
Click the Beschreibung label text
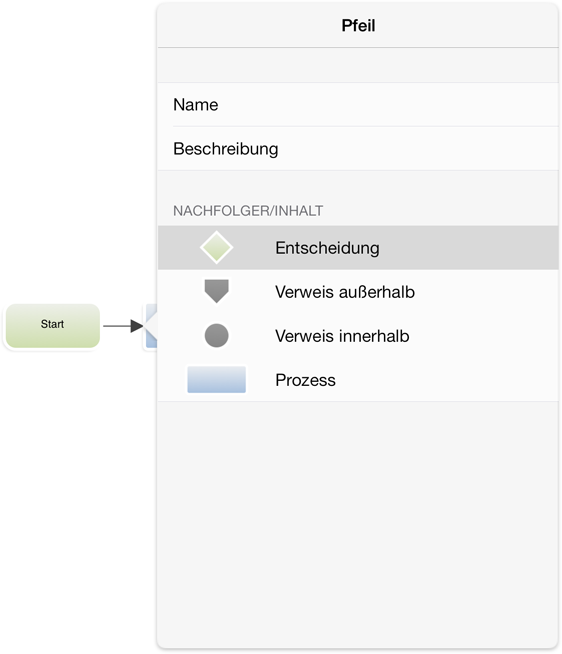click(226, 149)
